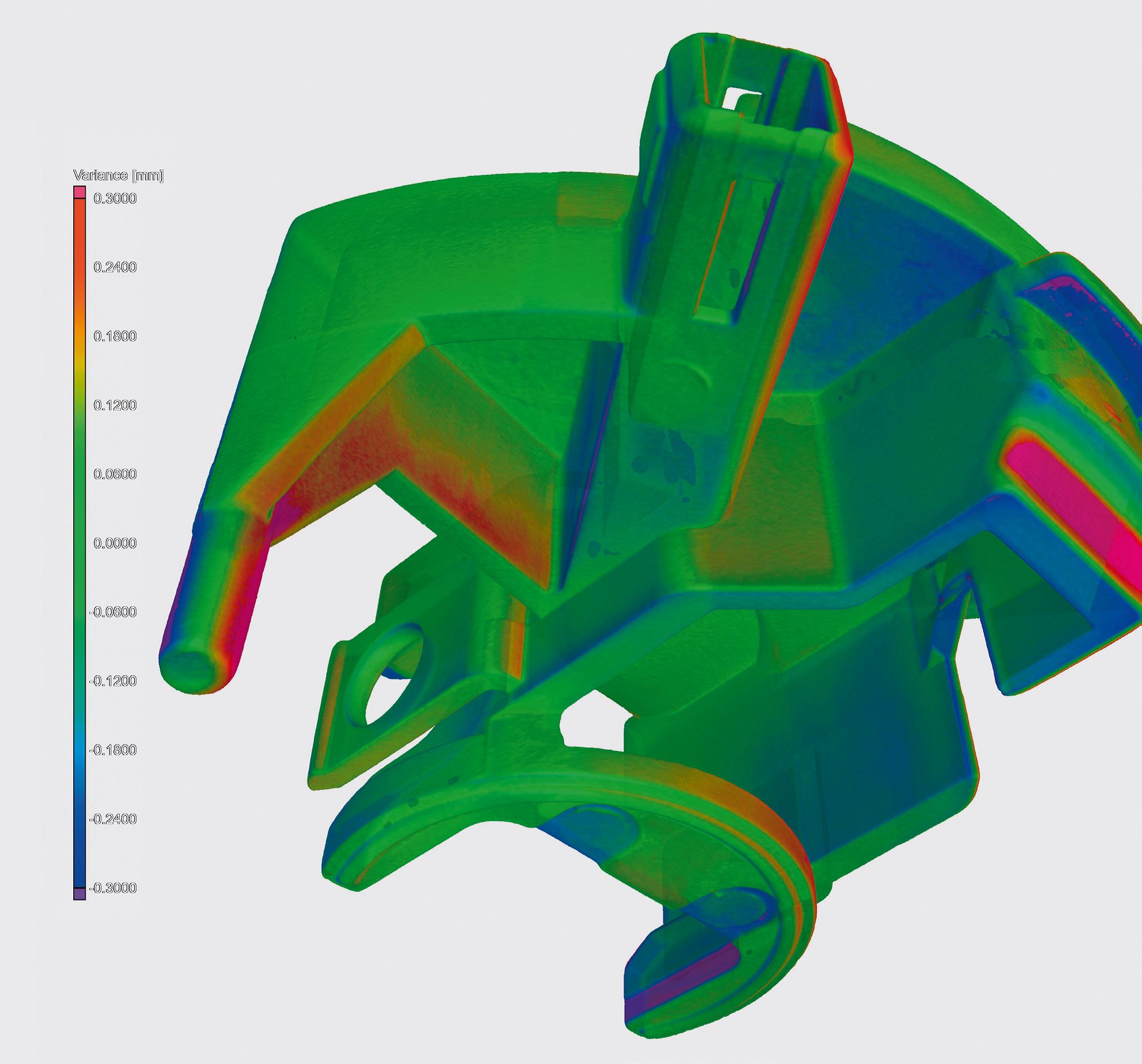This screenshot has width=1142, height=1064.
Task: Click the 0.0000 center scale label
Action: pyautogui.click(x=115, y=543)
